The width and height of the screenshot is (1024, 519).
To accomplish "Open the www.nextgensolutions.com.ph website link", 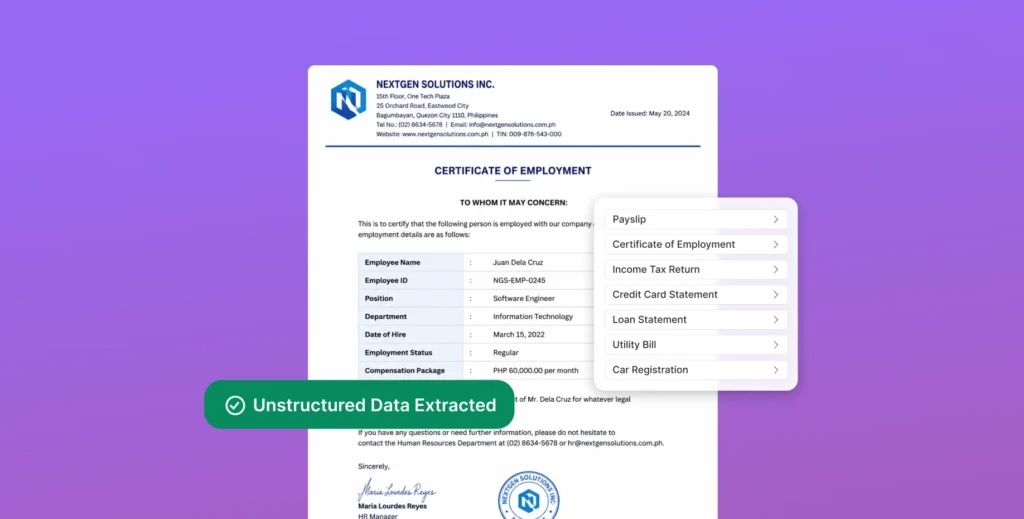I will point(445,134).
